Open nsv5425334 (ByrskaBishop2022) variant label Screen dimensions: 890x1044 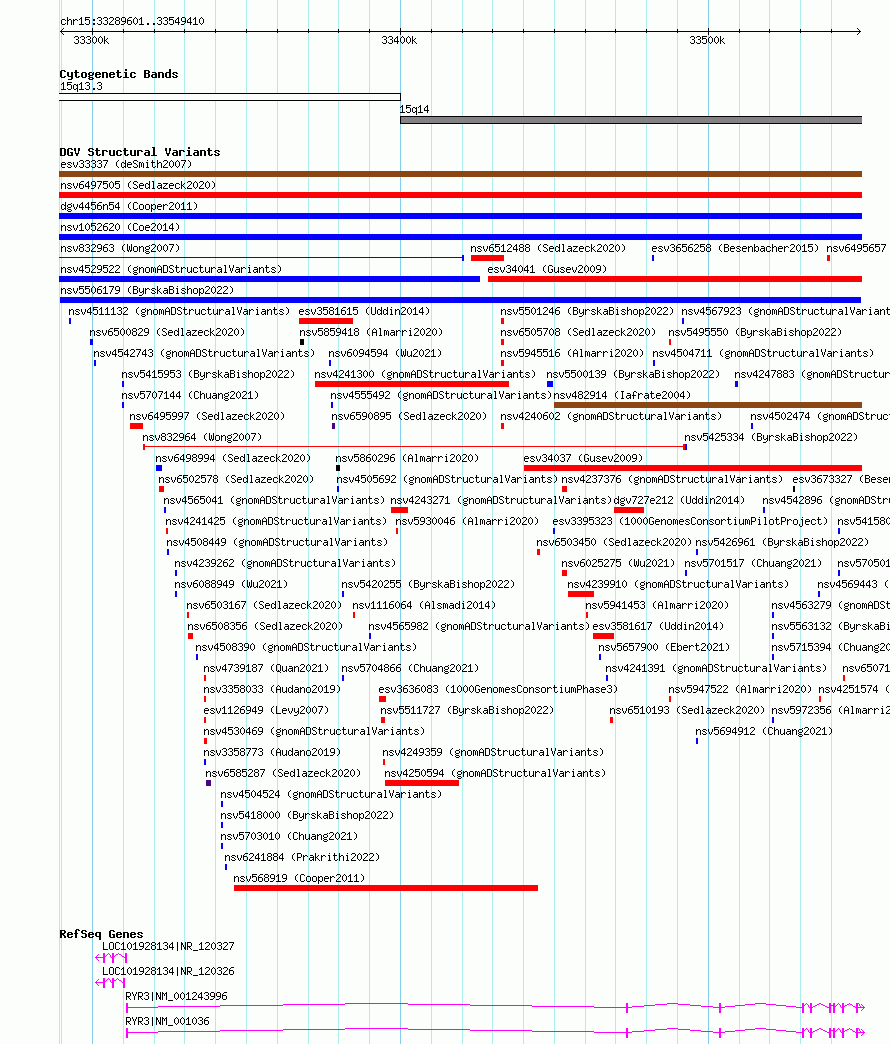pyautogui.click(x=772, y=437)
